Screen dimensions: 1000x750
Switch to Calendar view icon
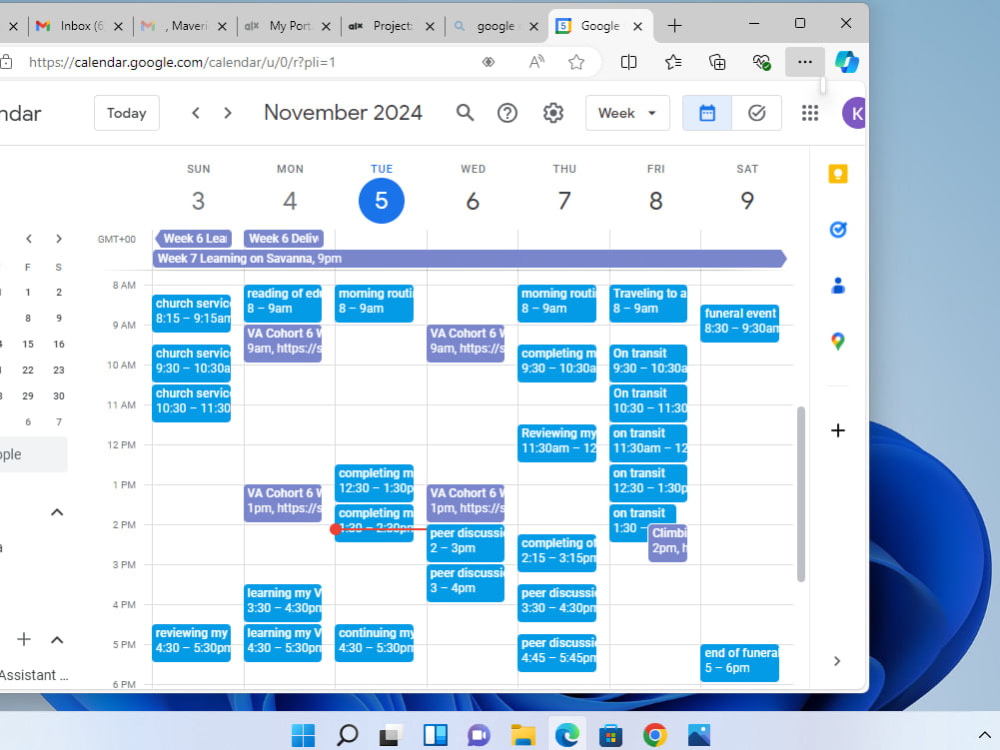(707, 113)
